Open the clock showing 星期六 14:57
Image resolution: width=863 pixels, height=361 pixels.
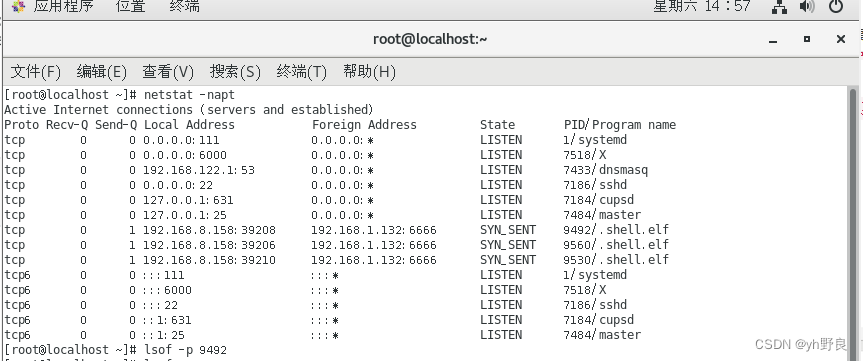[x=702, y=7]
